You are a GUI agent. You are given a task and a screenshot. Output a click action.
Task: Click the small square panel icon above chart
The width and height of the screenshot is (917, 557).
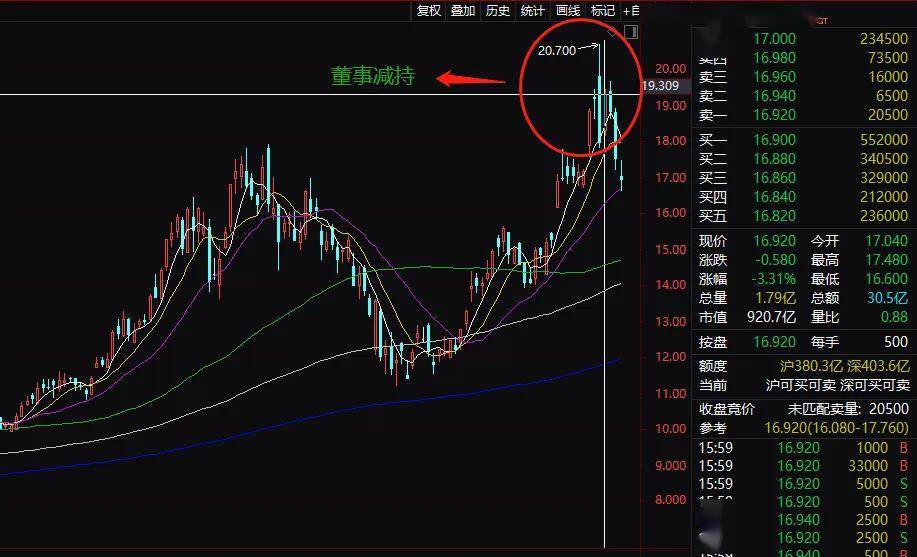(x=630, y=32)
